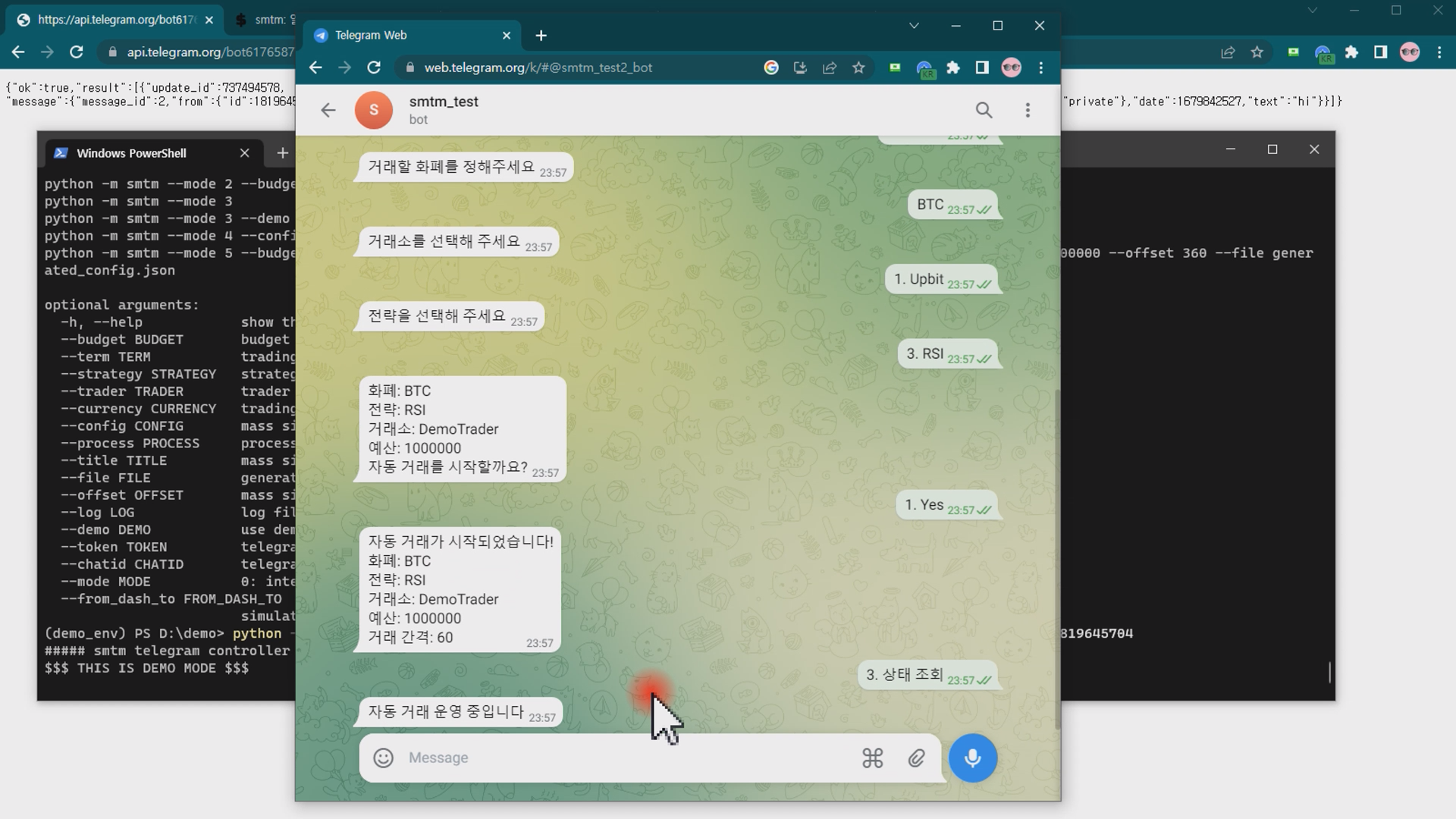1456x819 pixels.
Task: Click the Google icon in the toolbar
Action: pyautogui.click(x=772, y=67)
